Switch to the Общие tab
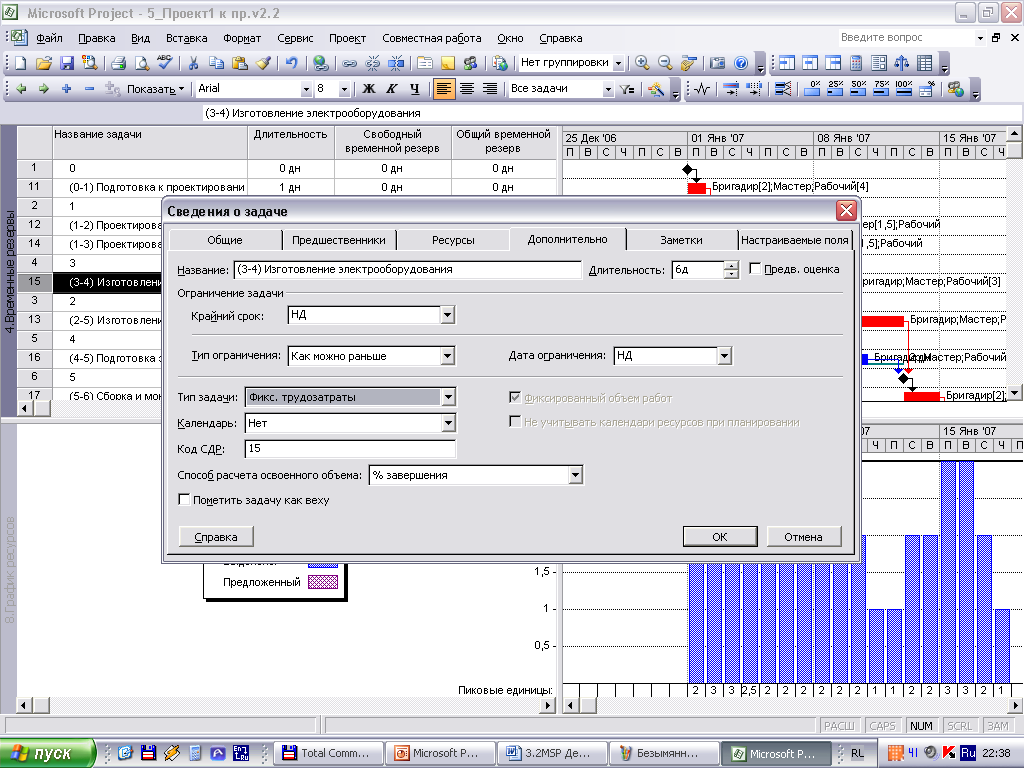 tap(225, 240)
